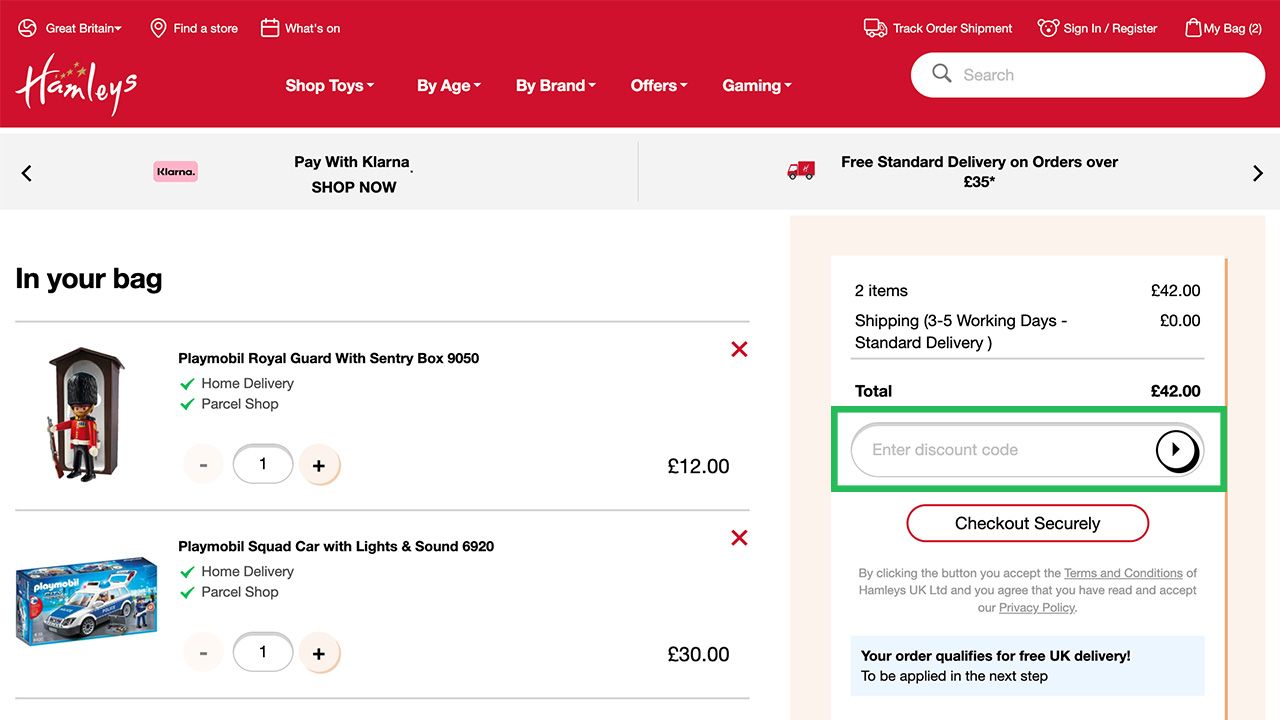Go to previous promo banner slide

pos(27,173)
